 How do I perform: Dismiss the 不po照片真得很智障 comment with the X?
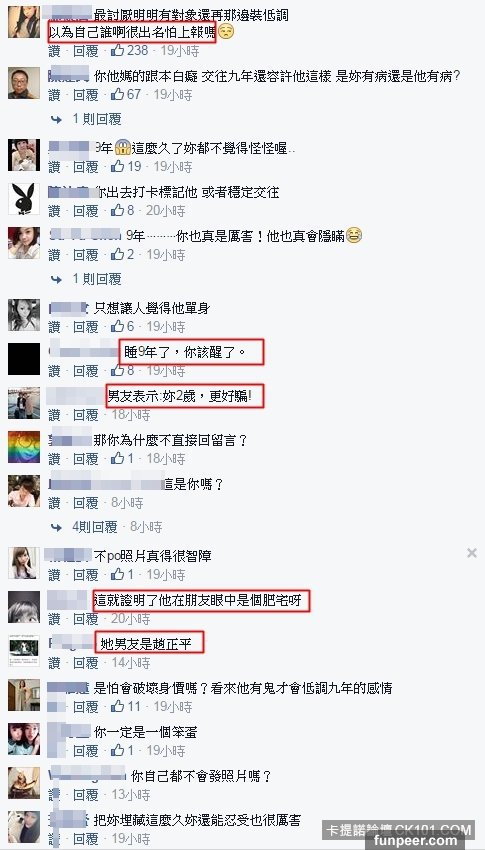472,553
